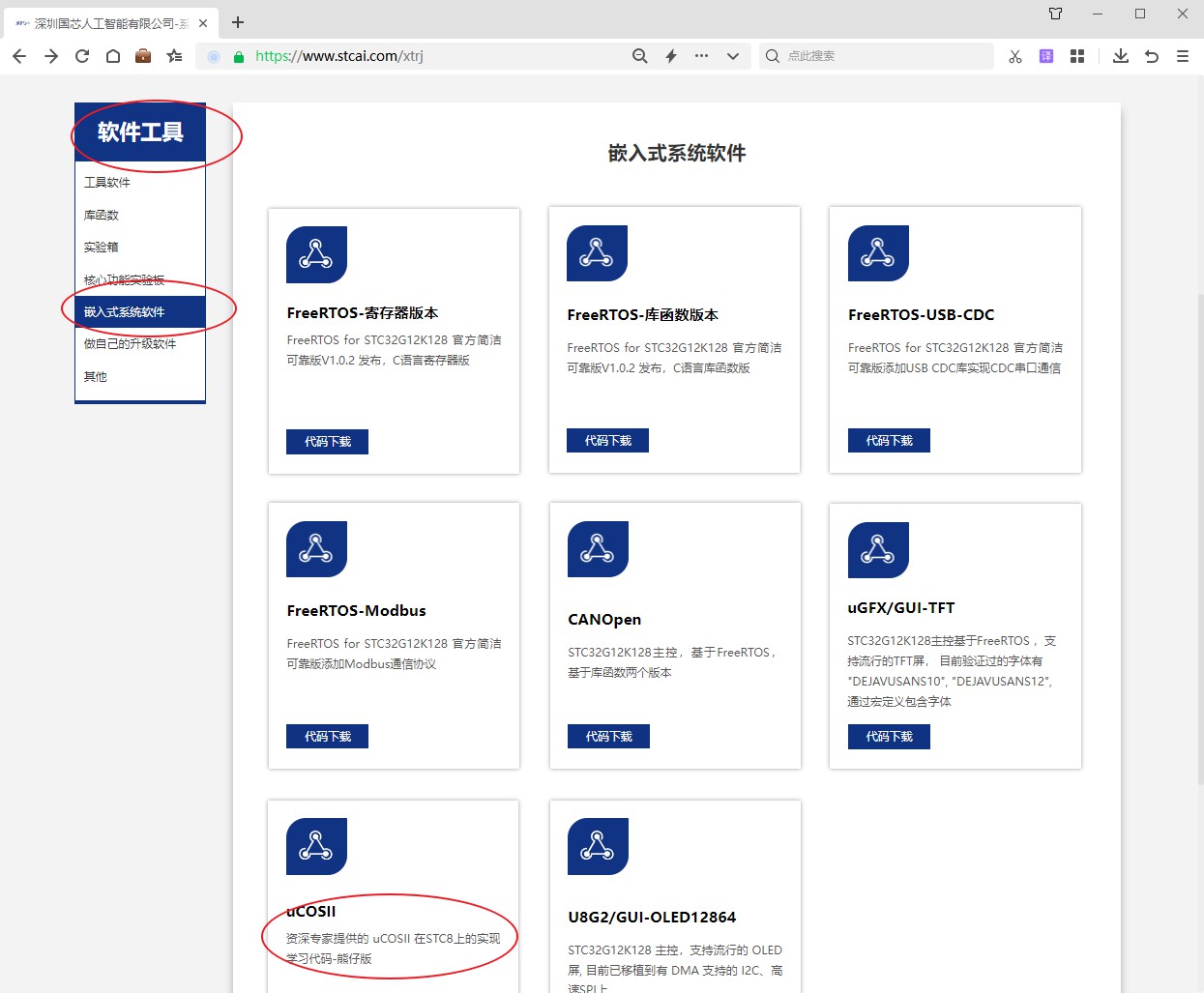Select 嵌入式系统软件 in the sidebar

140,312
